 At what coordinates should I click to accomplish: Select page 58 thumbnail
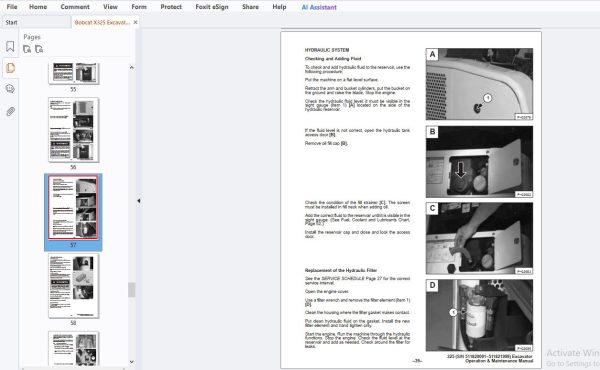[73, 285]
